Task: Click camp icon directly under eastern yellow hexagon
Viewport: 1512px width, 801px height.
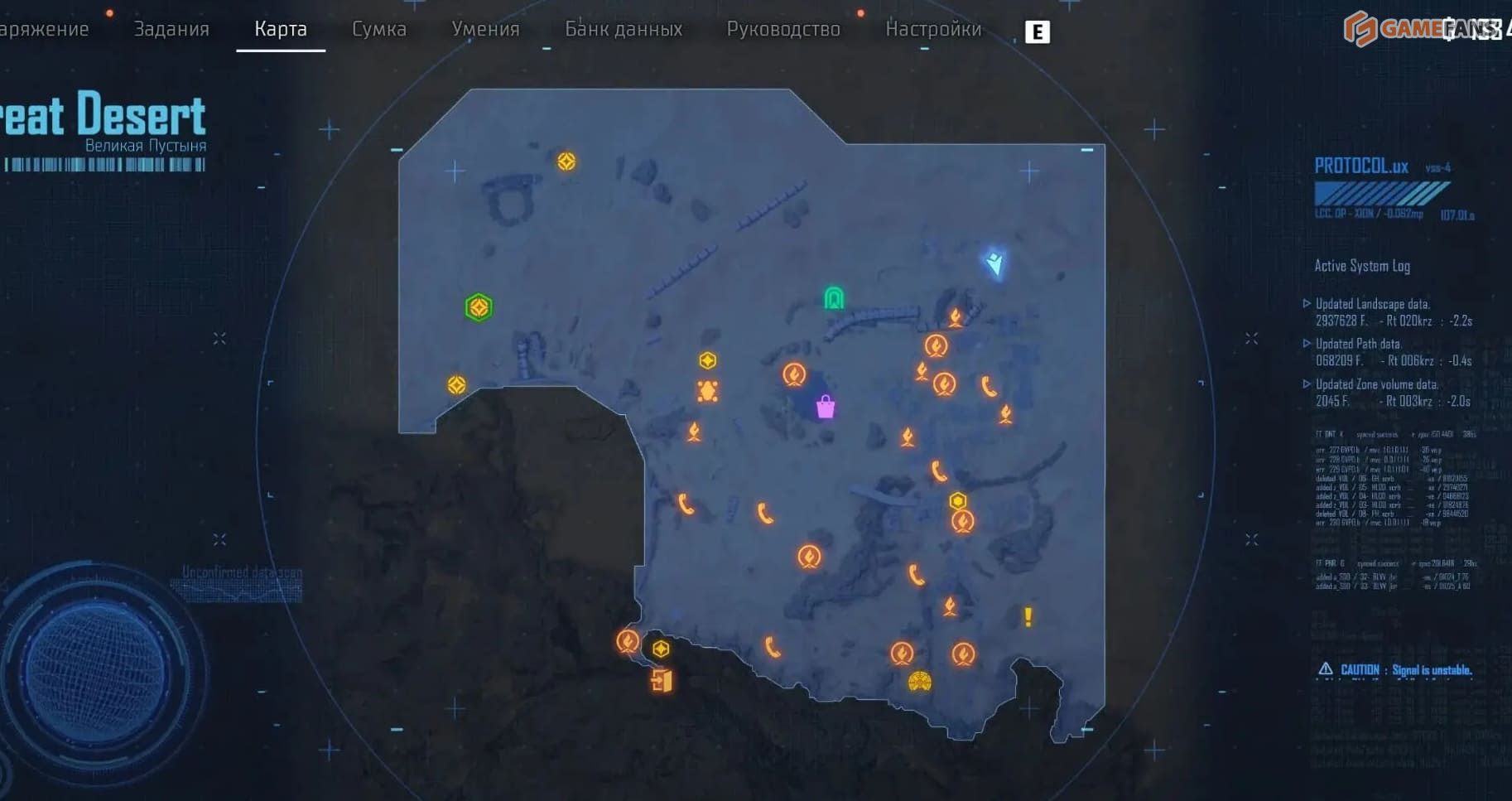Action: 962,522
